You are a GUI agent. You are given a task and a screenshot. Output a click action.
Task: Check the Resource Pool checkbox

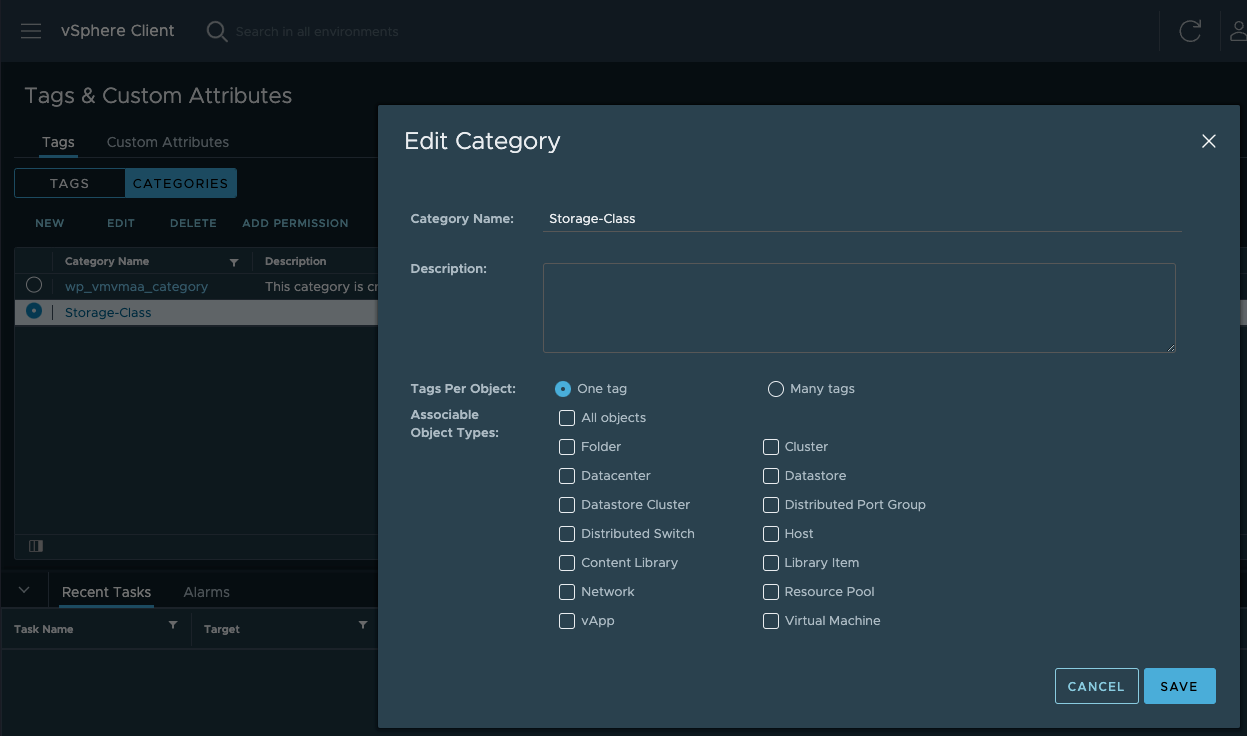[771, 592]
